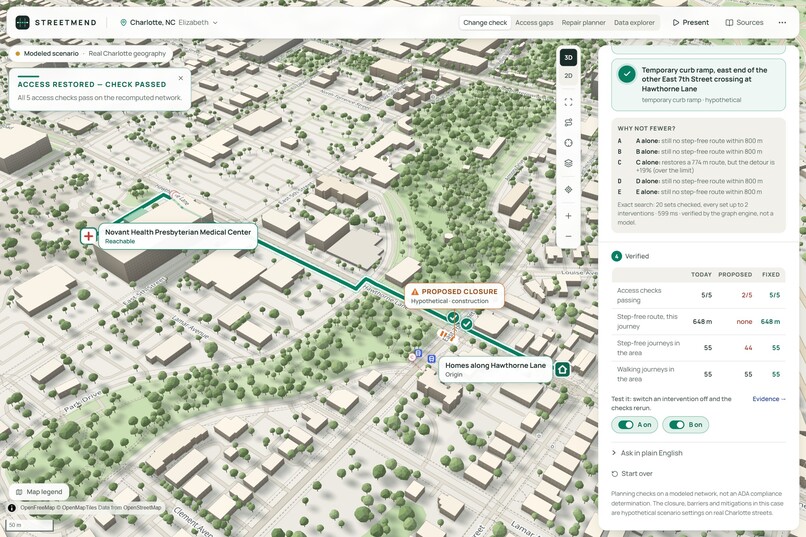The image size is (806, 537).
Task: Switch map to 2D view
Action: coord(568,76)
